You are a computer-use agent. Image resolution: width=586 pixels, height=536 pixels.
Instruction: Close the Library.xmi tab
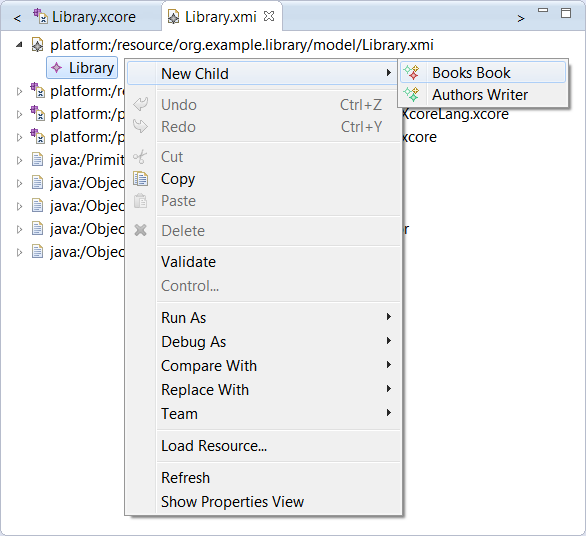point(269,16)
